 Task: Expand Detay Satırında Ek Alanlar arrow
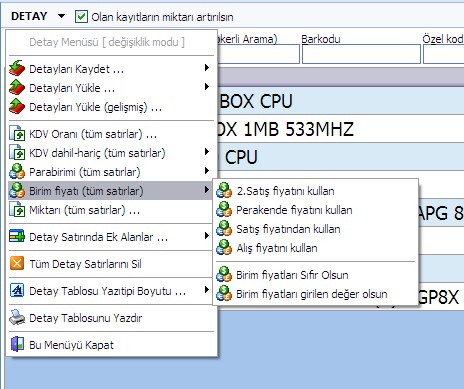click(x=207, y=236)
